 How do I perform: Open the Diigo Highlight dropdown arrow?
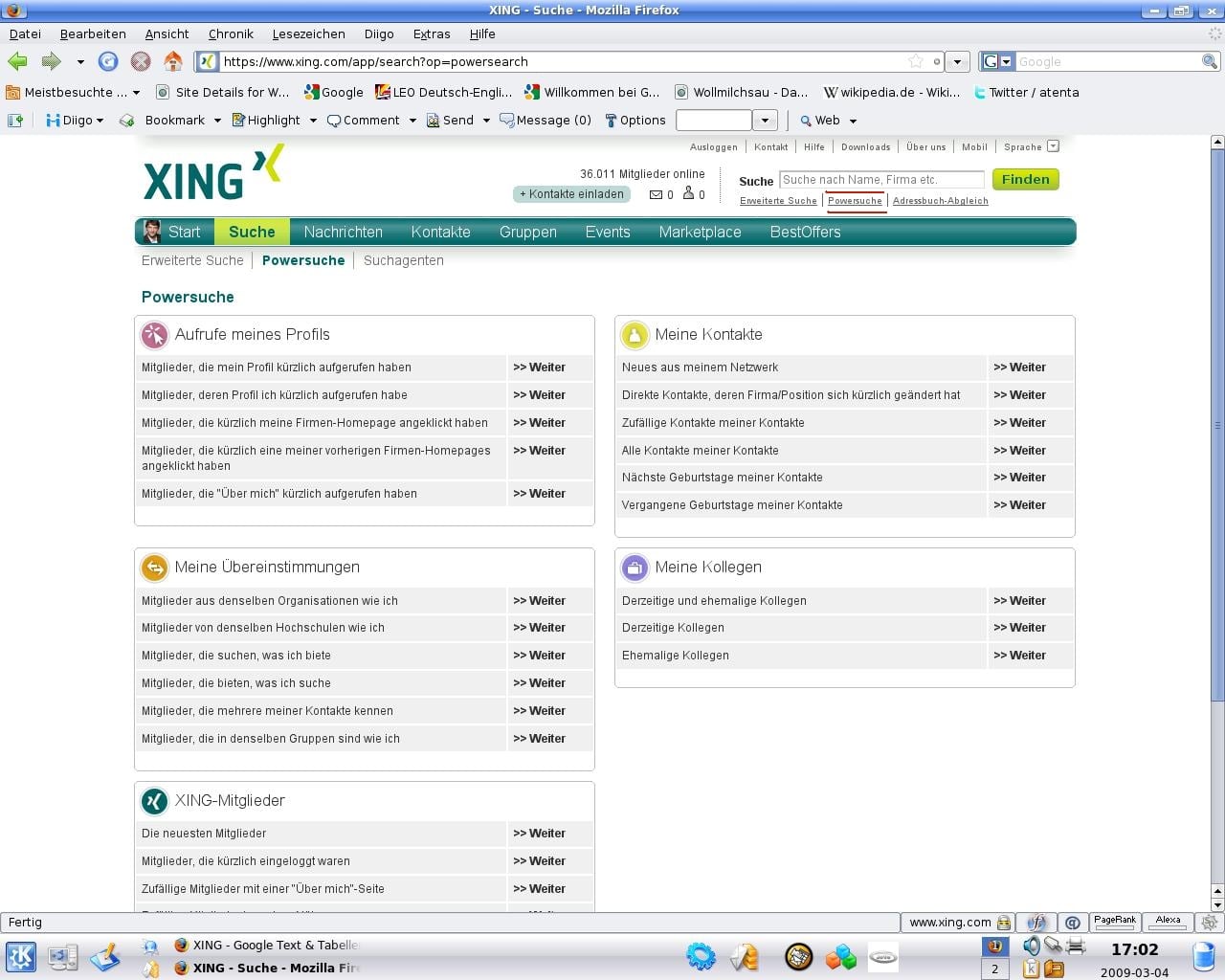coord(312,121)
